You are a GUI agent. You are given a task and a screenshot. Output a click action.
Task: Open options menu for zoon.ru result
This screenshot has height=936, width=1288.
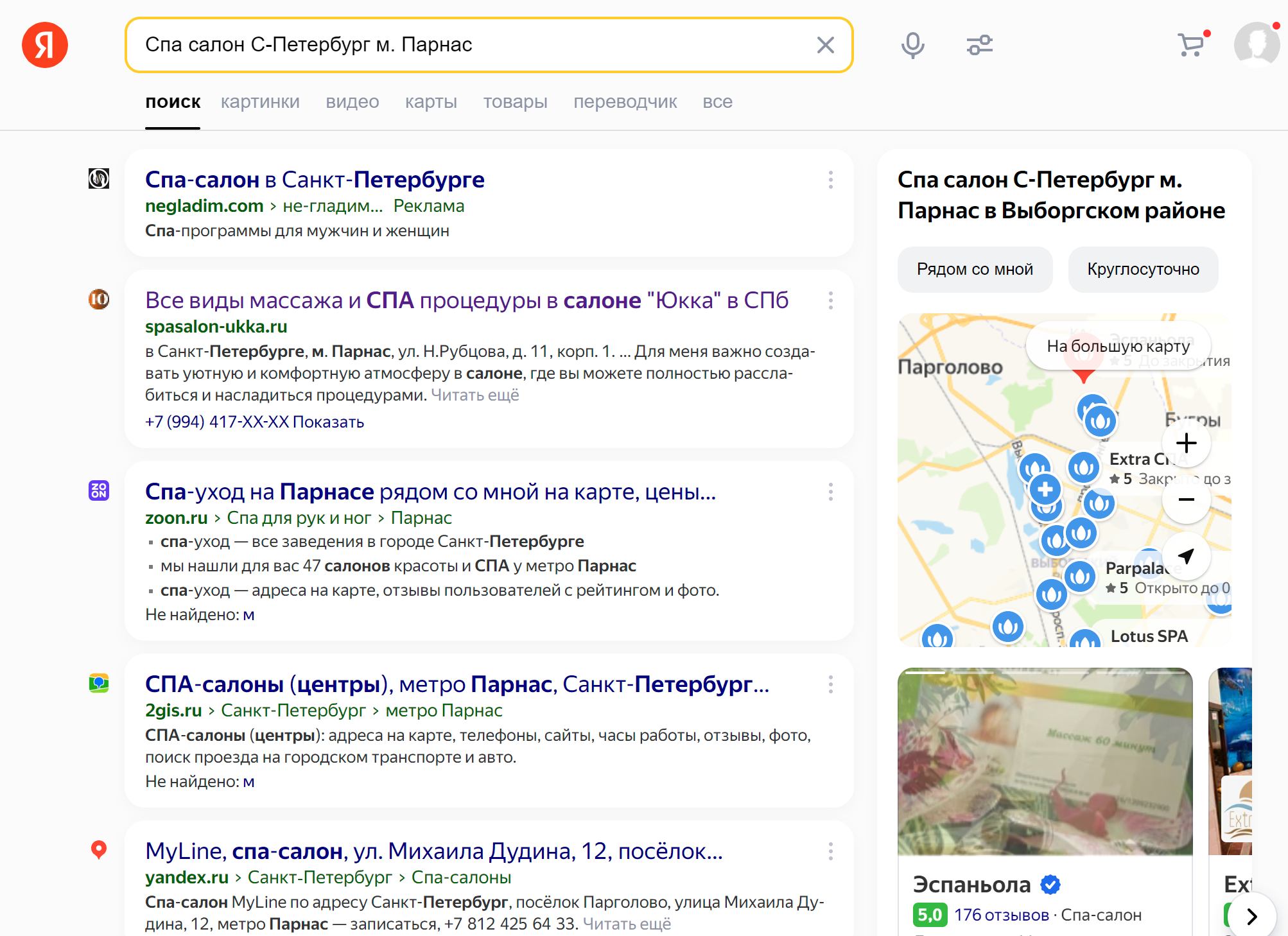click(830, 492)
